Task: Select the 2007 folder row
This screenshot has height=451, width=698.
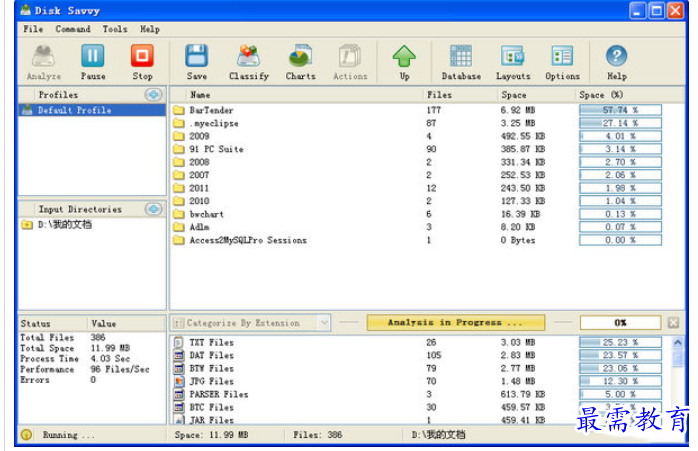Action: (x=417, y=175)
